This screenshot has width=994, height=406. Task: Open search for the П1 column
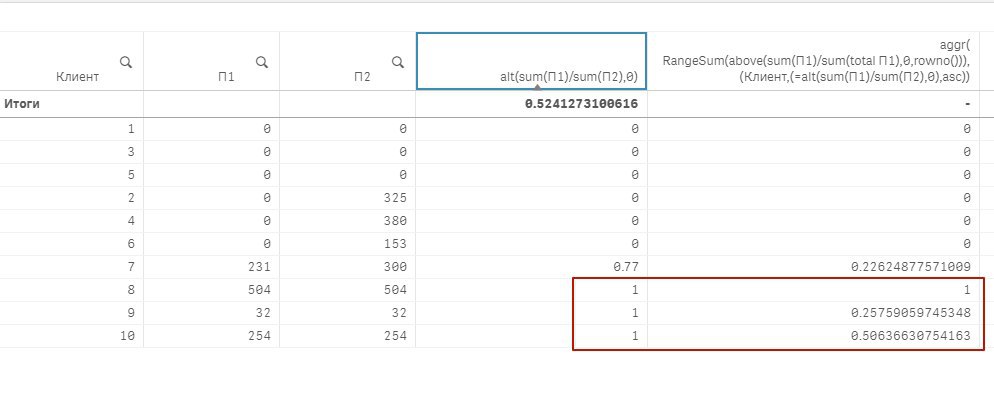point(262,62)
